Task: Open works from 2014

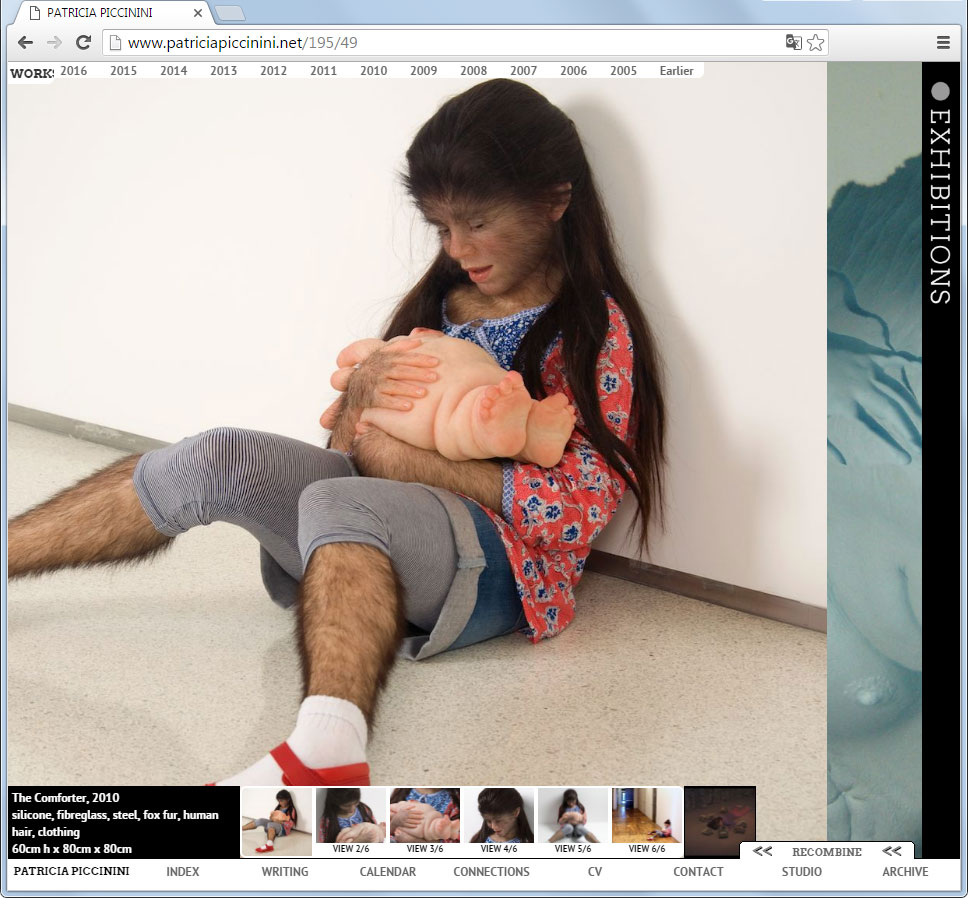Action: click(173, 70)
